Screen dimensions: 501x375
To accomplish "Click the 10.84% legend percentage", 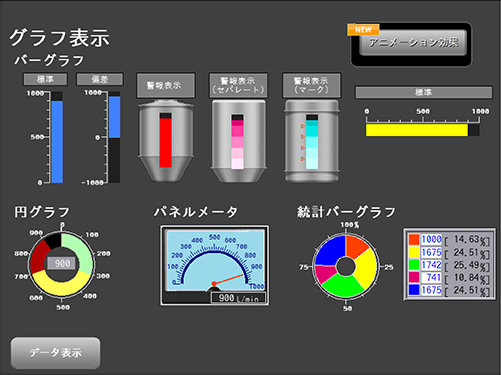I will [x=466, y=277].
